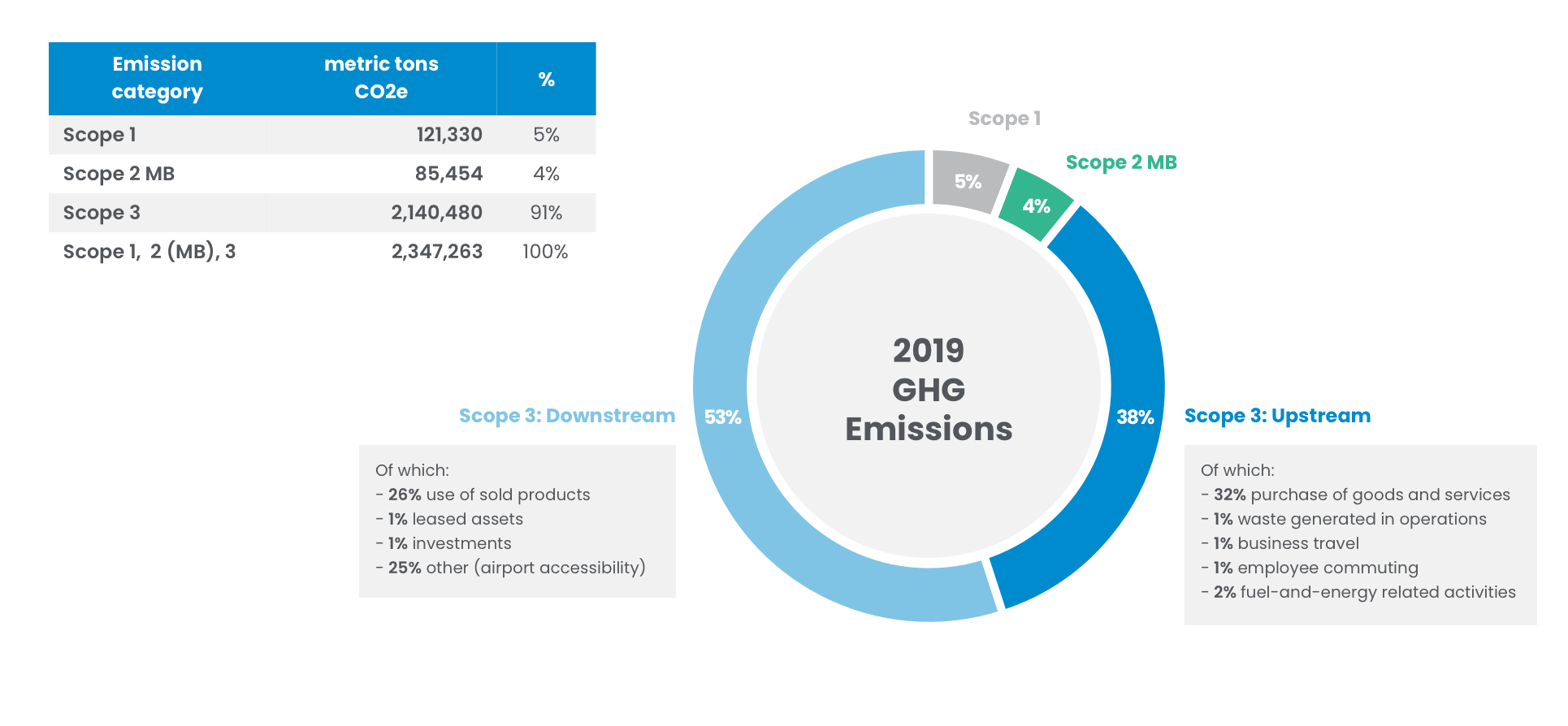The width and height of the screenshot is (1568, 726).
Task: Click the green 'Scope 2 MB' chart label
Action: [x=1121, y=162]
